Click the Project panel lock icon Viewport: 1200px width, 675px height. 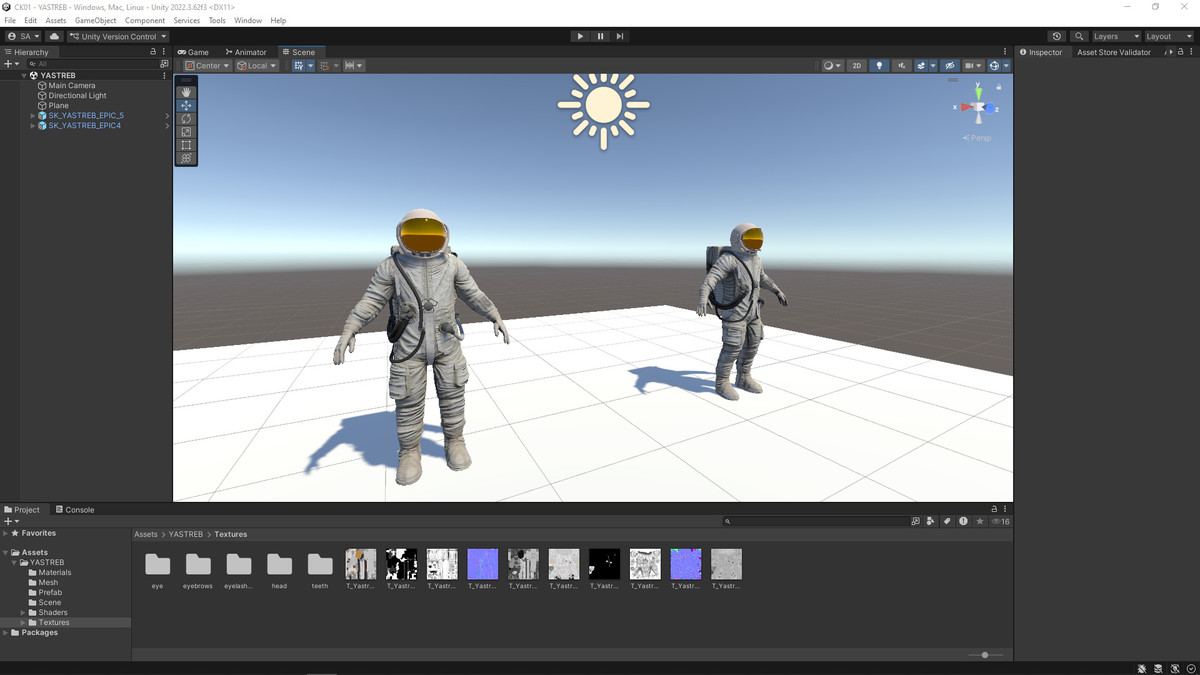click(x=994, y=509)
